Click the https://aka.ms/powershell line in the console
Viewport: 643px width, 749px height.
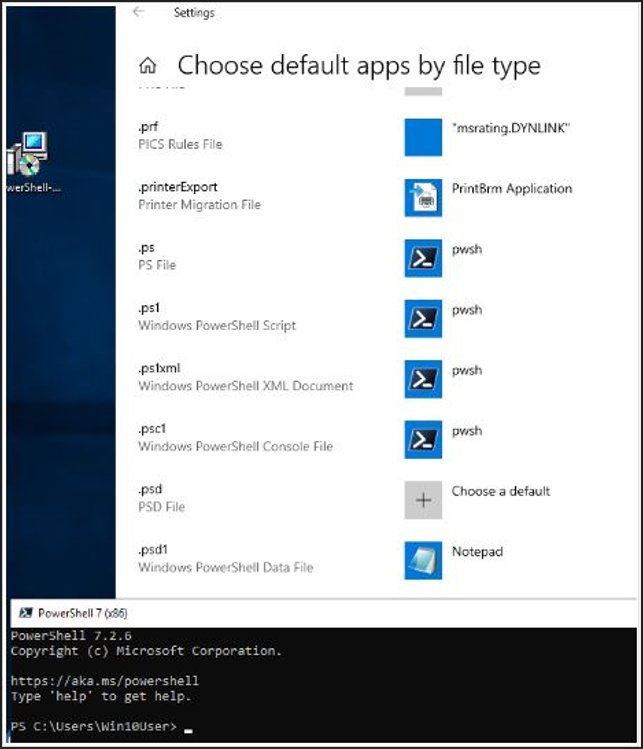(105, 681)
